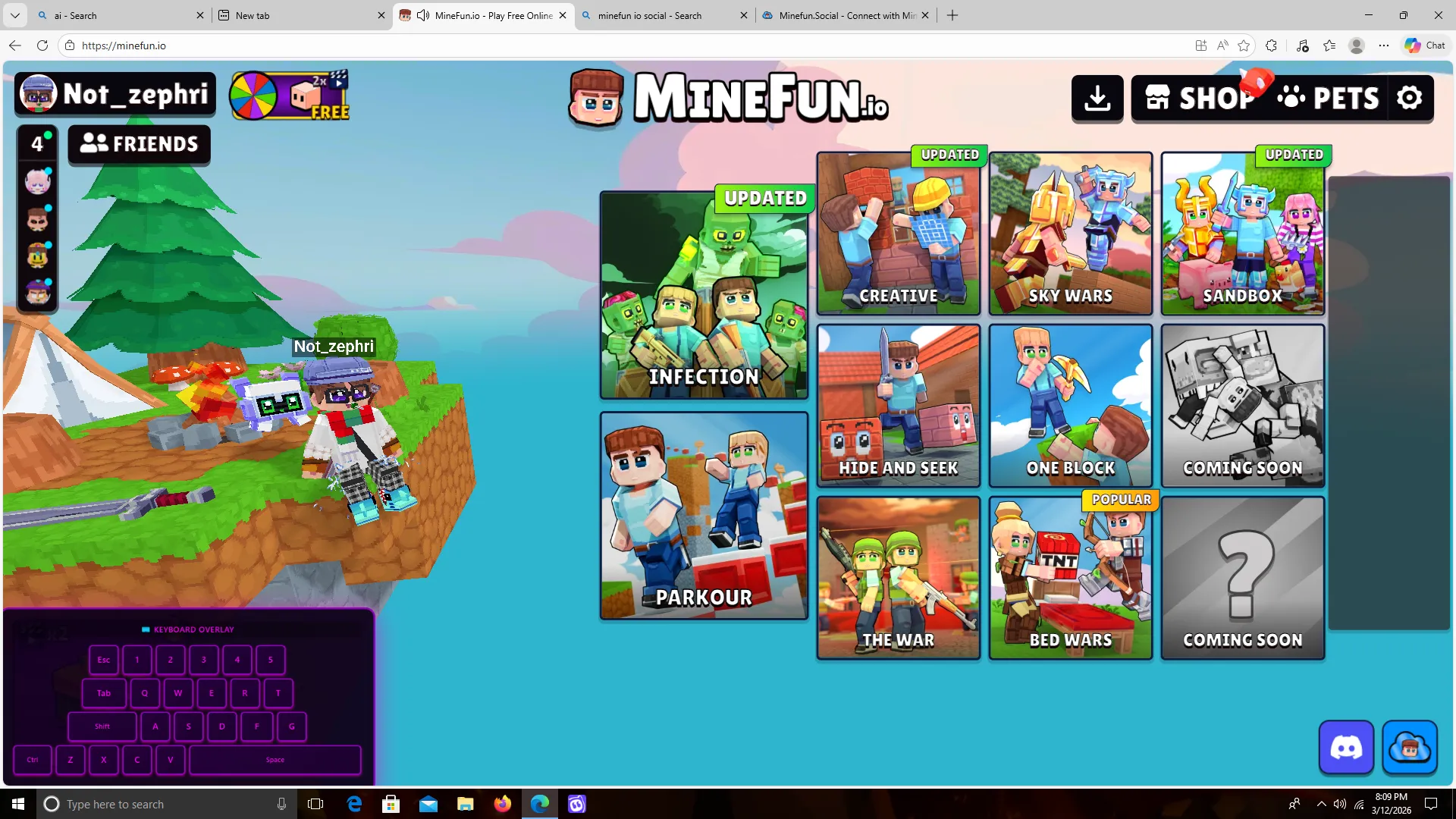
Task: Open browser extensions menu
Action: 1272,45
